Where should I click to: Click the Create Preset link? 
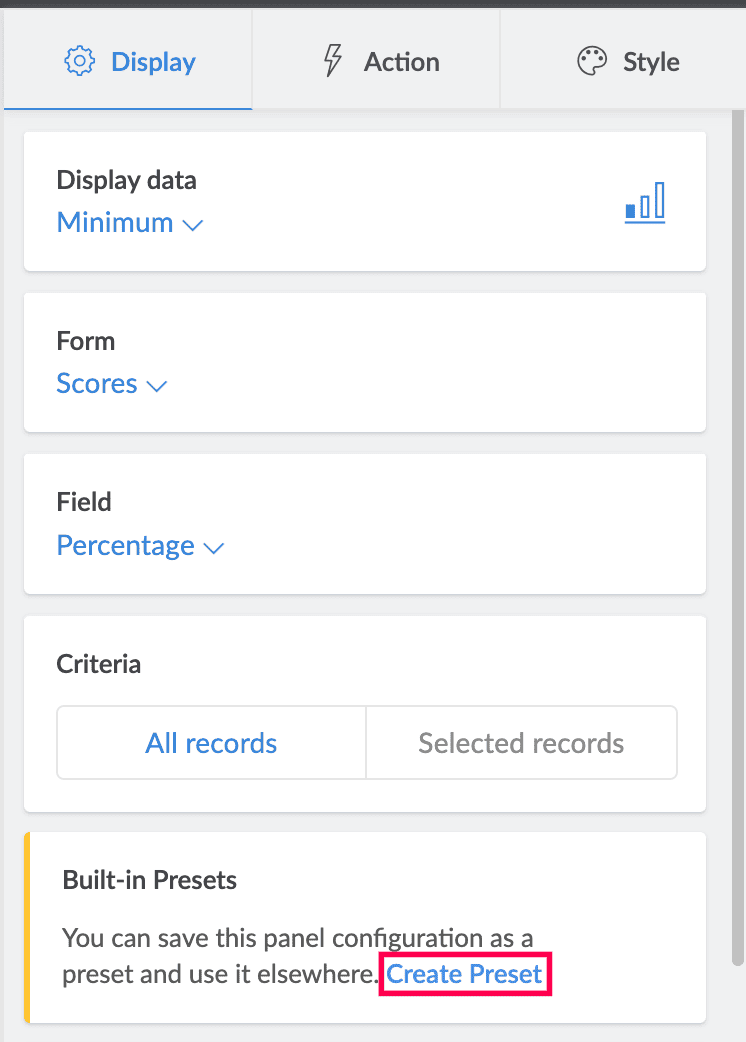[x=465, y=975]
